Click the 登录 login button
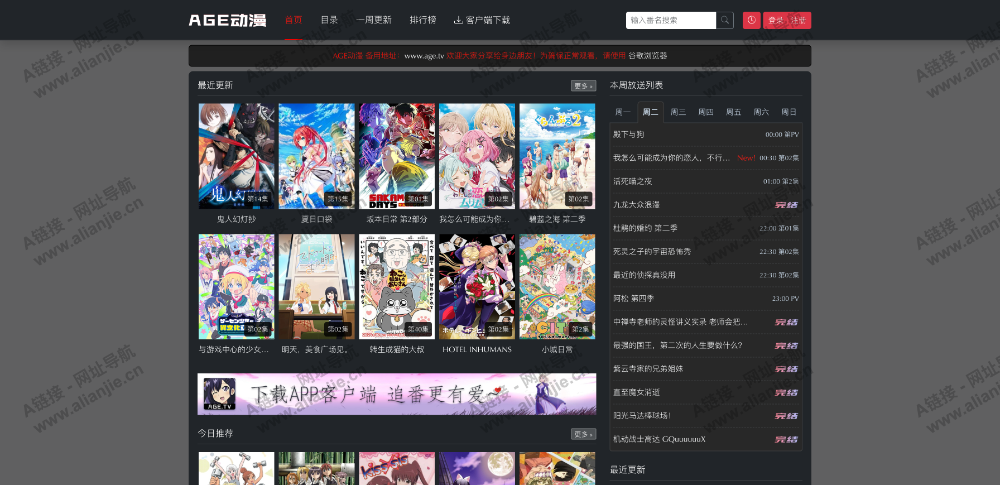 [x=776, y=20]
